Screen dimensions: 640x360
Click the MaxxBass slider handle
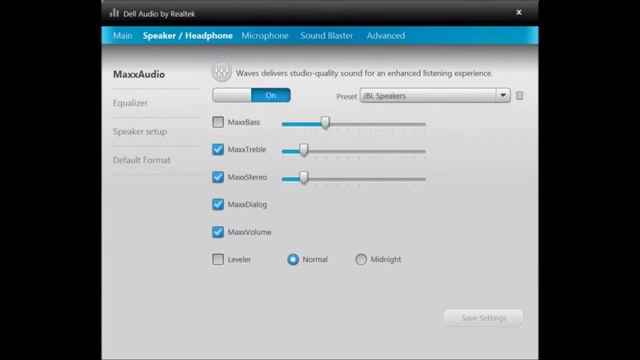tap(325, 122)
